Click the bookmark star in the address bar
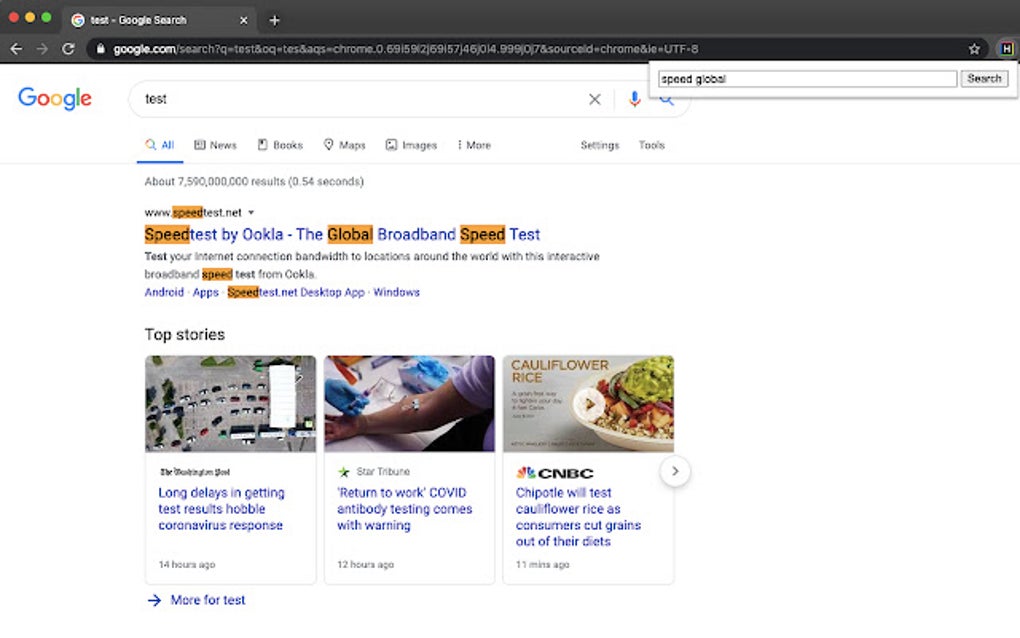1020x638 pixels. (973, 46)
